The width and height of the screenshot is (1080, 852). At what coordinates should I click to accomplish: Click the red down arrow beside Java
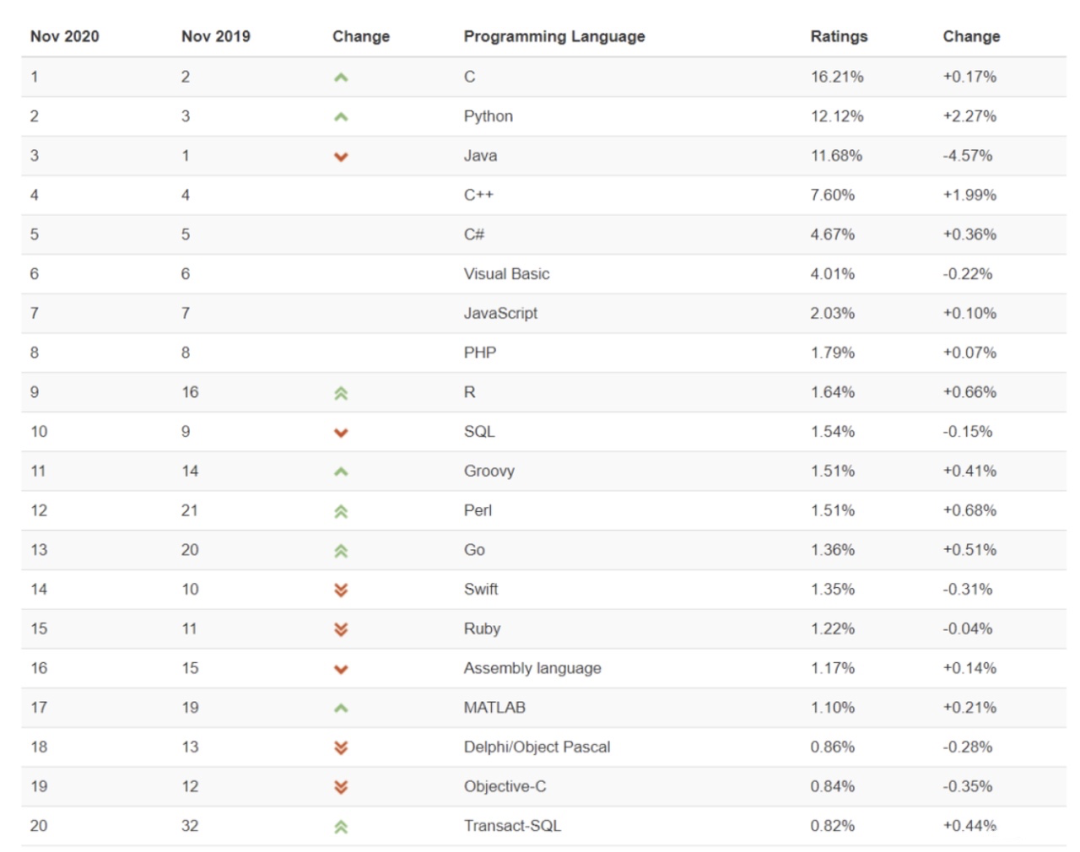click(340, 157)
